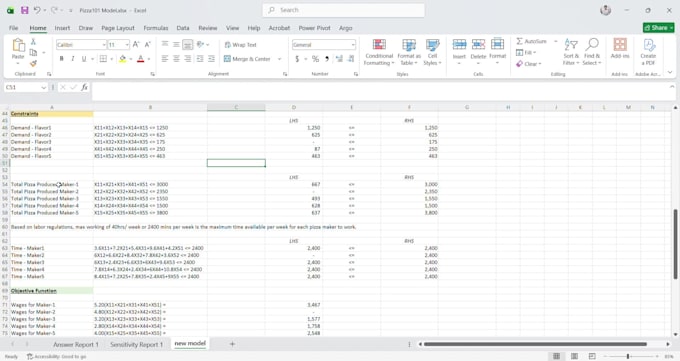This screenshot has height=361, width=680.
Task: Click Merge & Center button
Action: [x=248, y=59]
